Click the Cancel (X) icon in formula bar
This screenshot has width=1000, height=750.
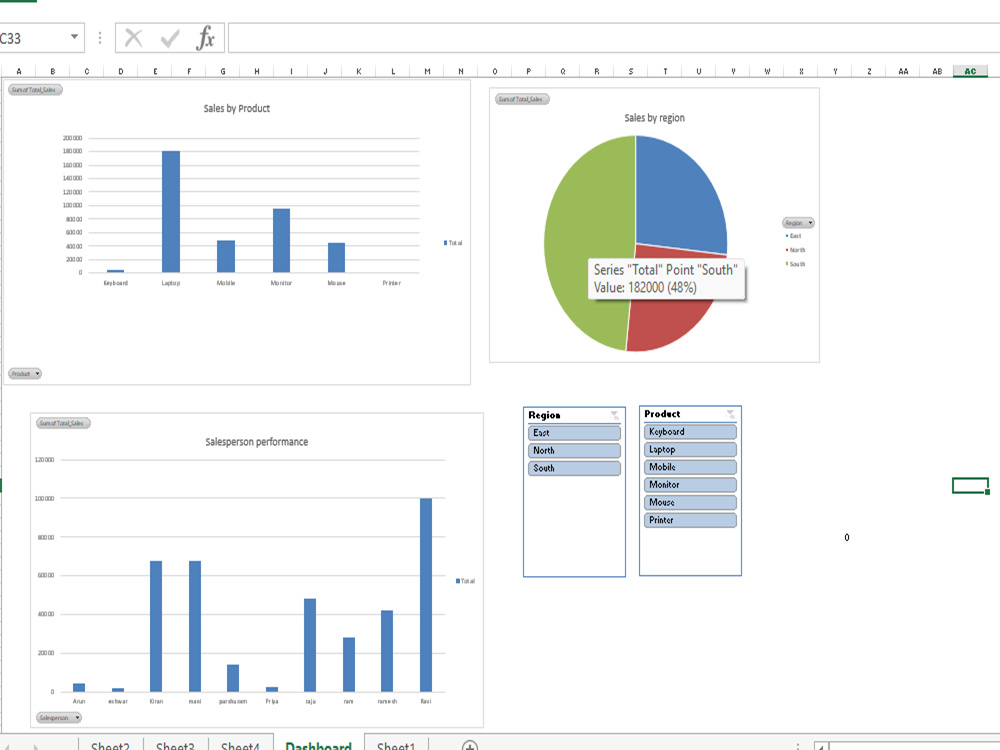click(x=133, y=38)
